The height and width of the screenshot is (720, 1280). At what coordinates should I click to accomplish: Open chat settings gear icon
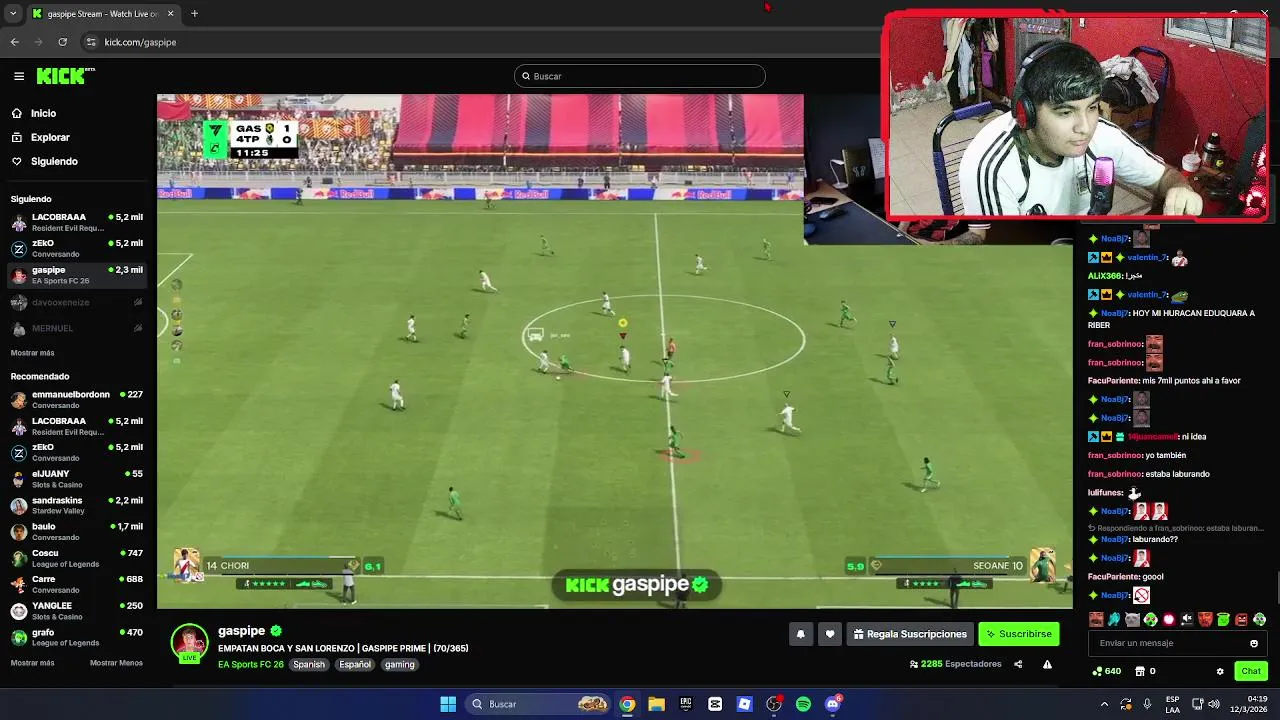pyautogui.click(x=1219, y=671)
